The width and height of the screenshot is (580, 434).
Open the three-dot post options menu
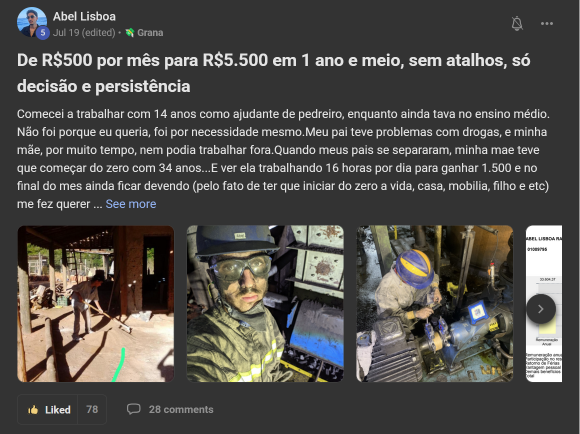coord(546,24)
